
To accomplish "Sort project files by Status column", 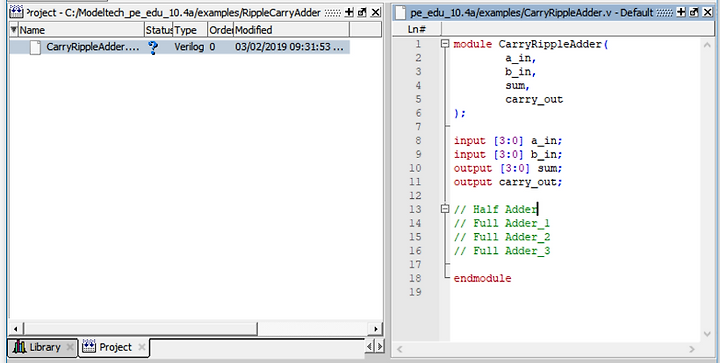I will coord(158,30).
